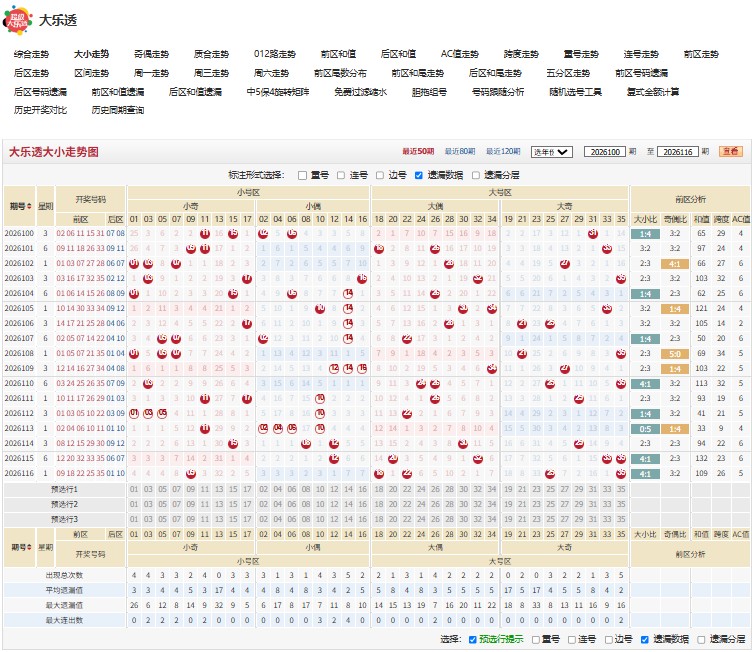This screenshot has height=652, width=752.
Task: Go to 前区走势
Action: tap(701, 54)
